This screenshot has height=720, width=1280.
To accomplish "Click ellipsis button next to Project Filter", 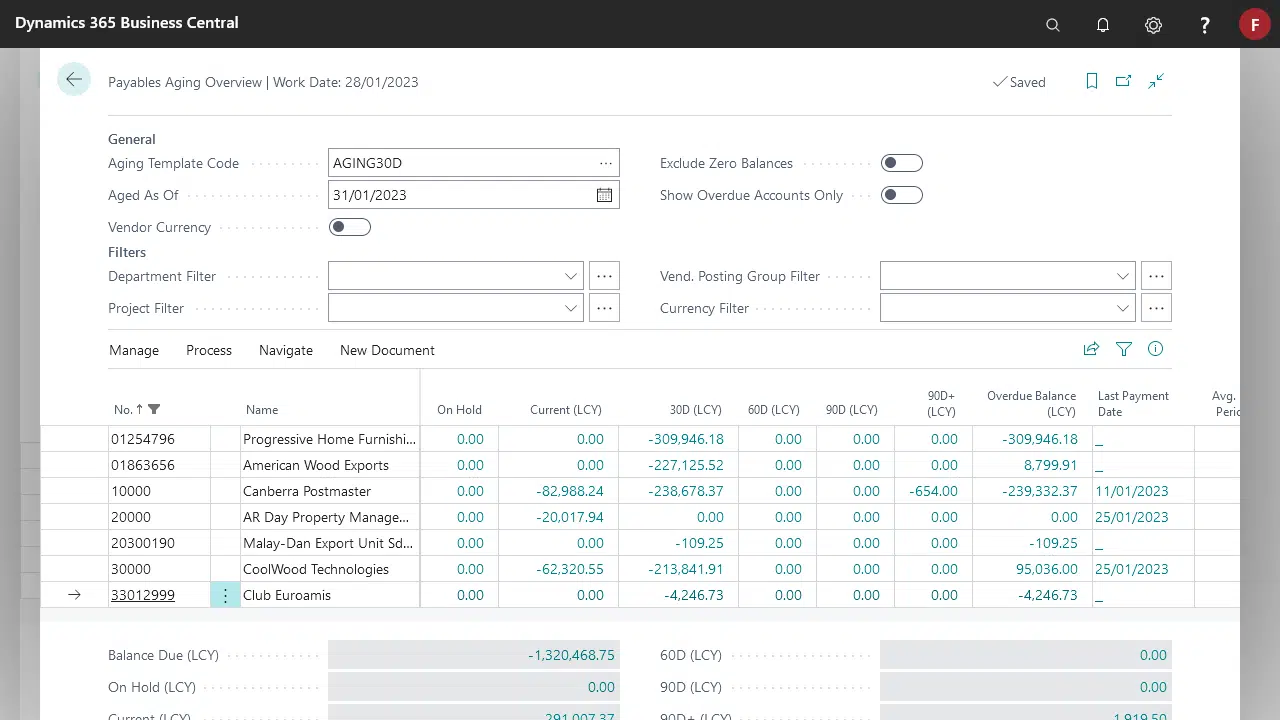I will [x=604, y=308].
